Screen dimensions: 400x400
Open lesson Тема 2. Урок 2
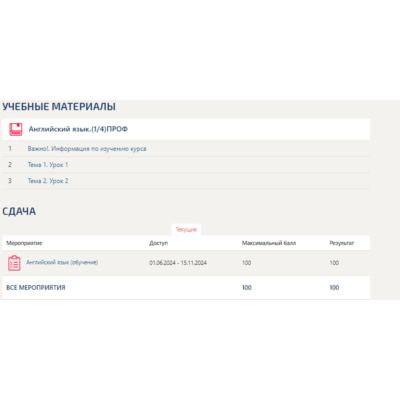pyautogui.click(x=48, y=181)
